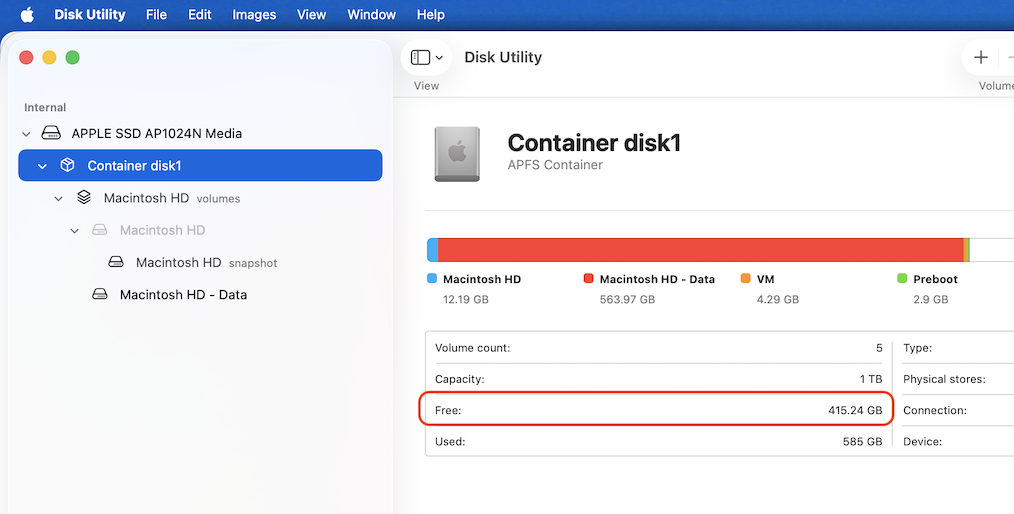The image size is (1014, 514).
Task: Click the 2.9 GB value
Action: click(931, 299)
